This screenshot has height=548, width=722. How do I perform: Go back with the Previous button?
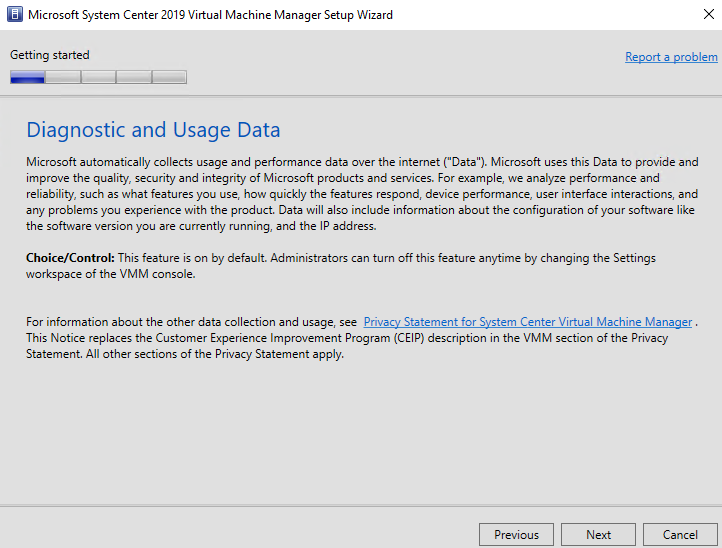tap(516, 535)
